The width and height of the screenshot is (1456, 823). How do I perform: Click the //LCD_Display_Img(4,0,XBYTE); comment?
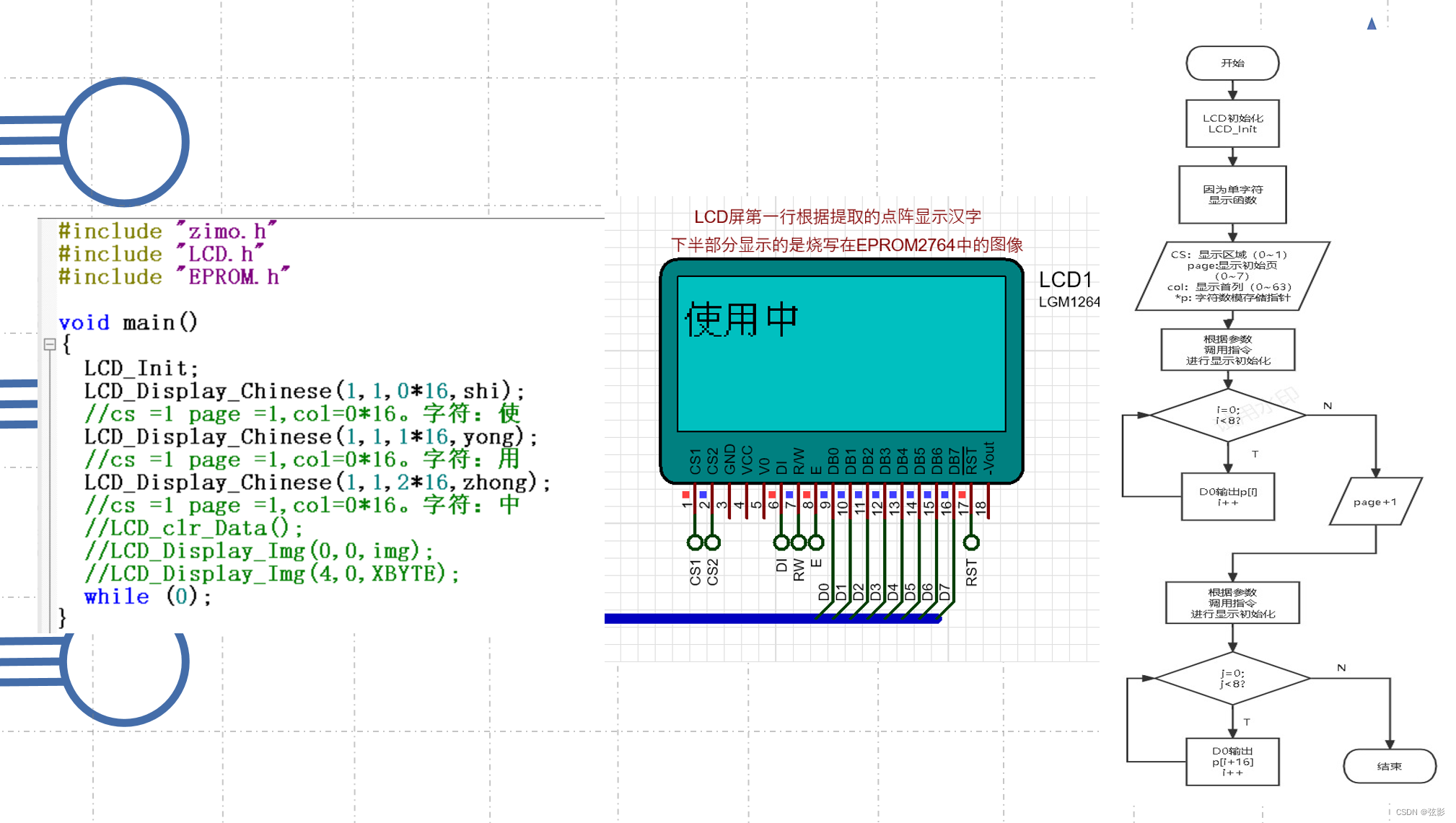point(272,574)
